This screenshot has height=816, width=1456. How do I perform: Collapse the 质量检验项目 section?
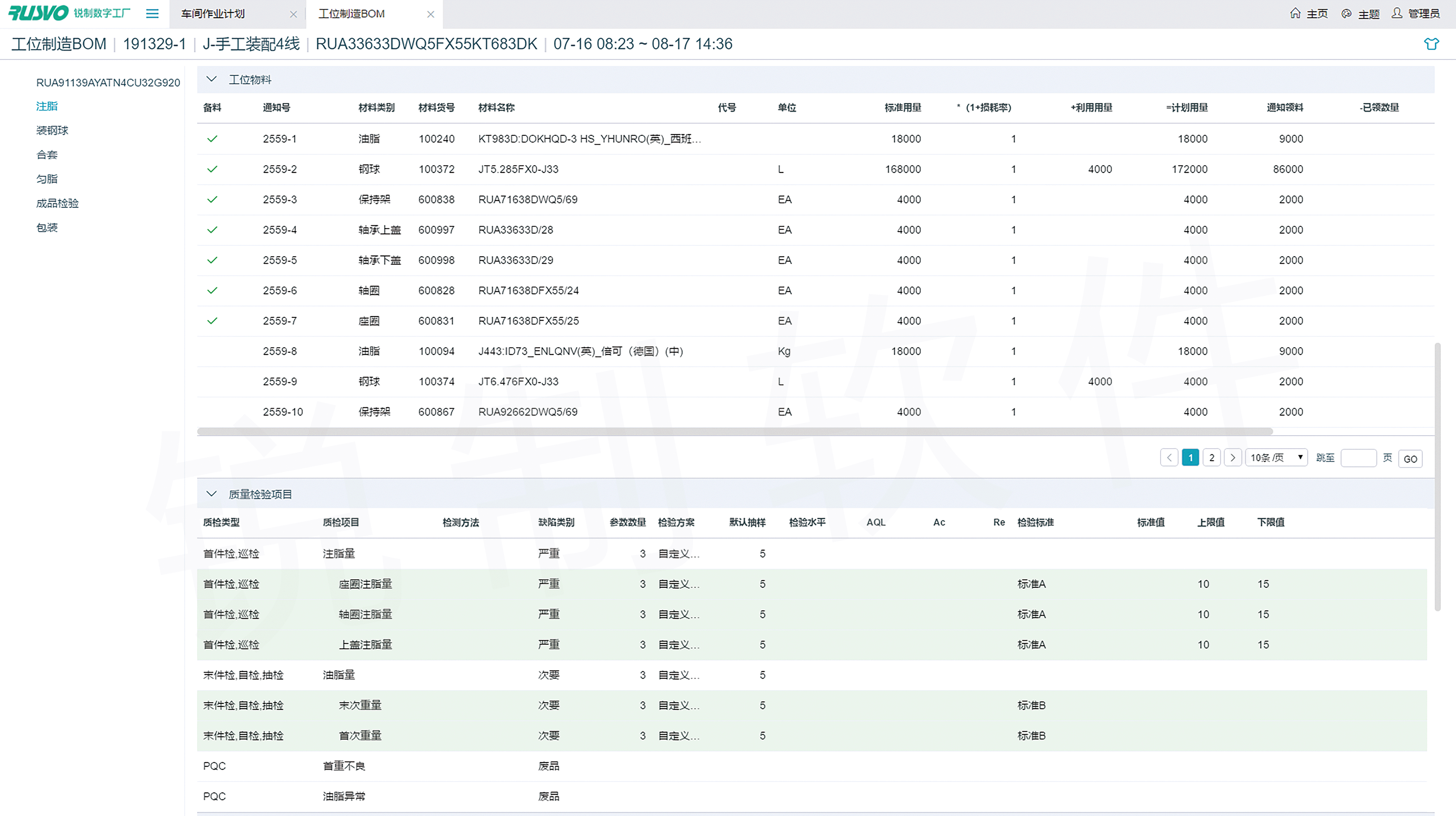[211, 493]
